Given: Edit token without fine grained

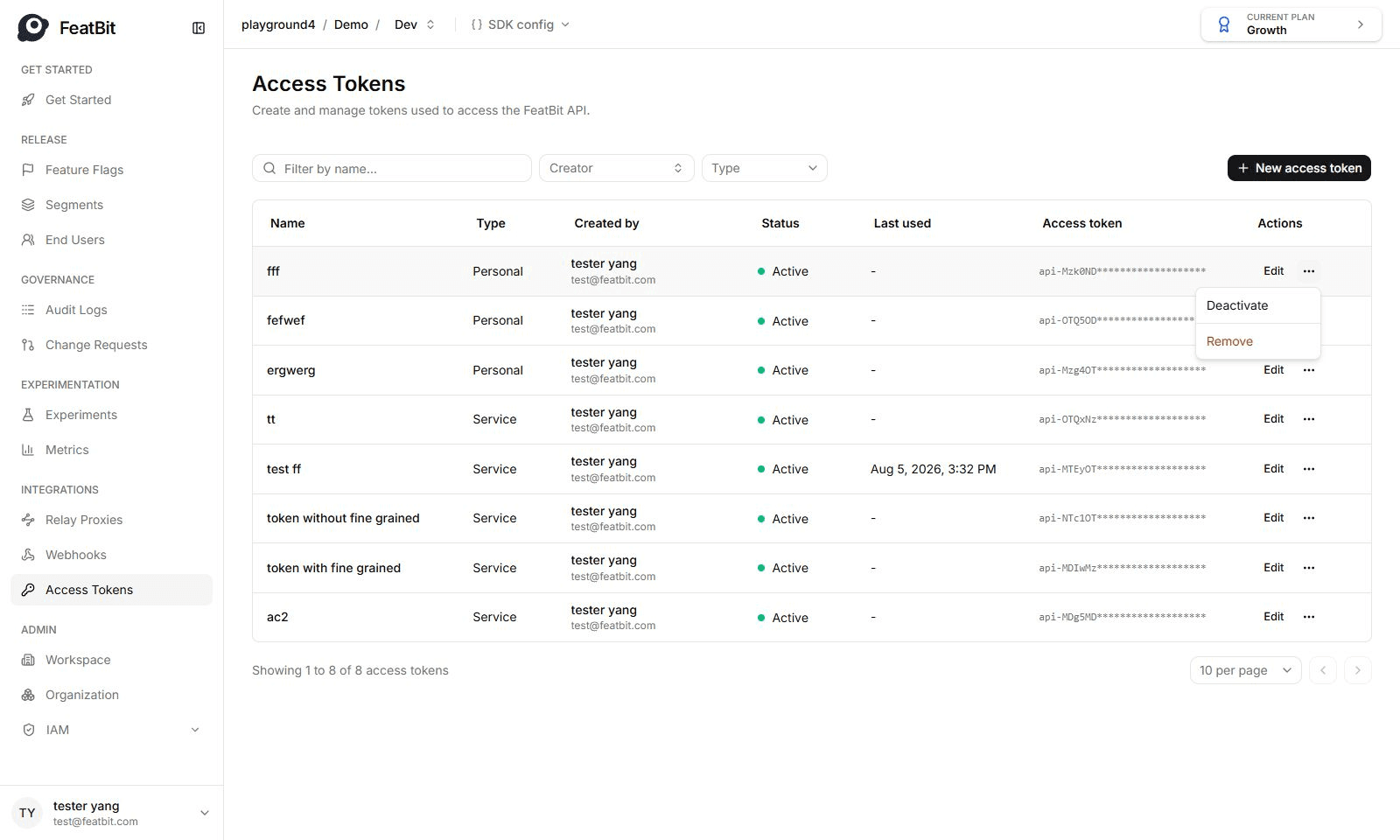Looking at the screenshot, I should click(1274, 518).
